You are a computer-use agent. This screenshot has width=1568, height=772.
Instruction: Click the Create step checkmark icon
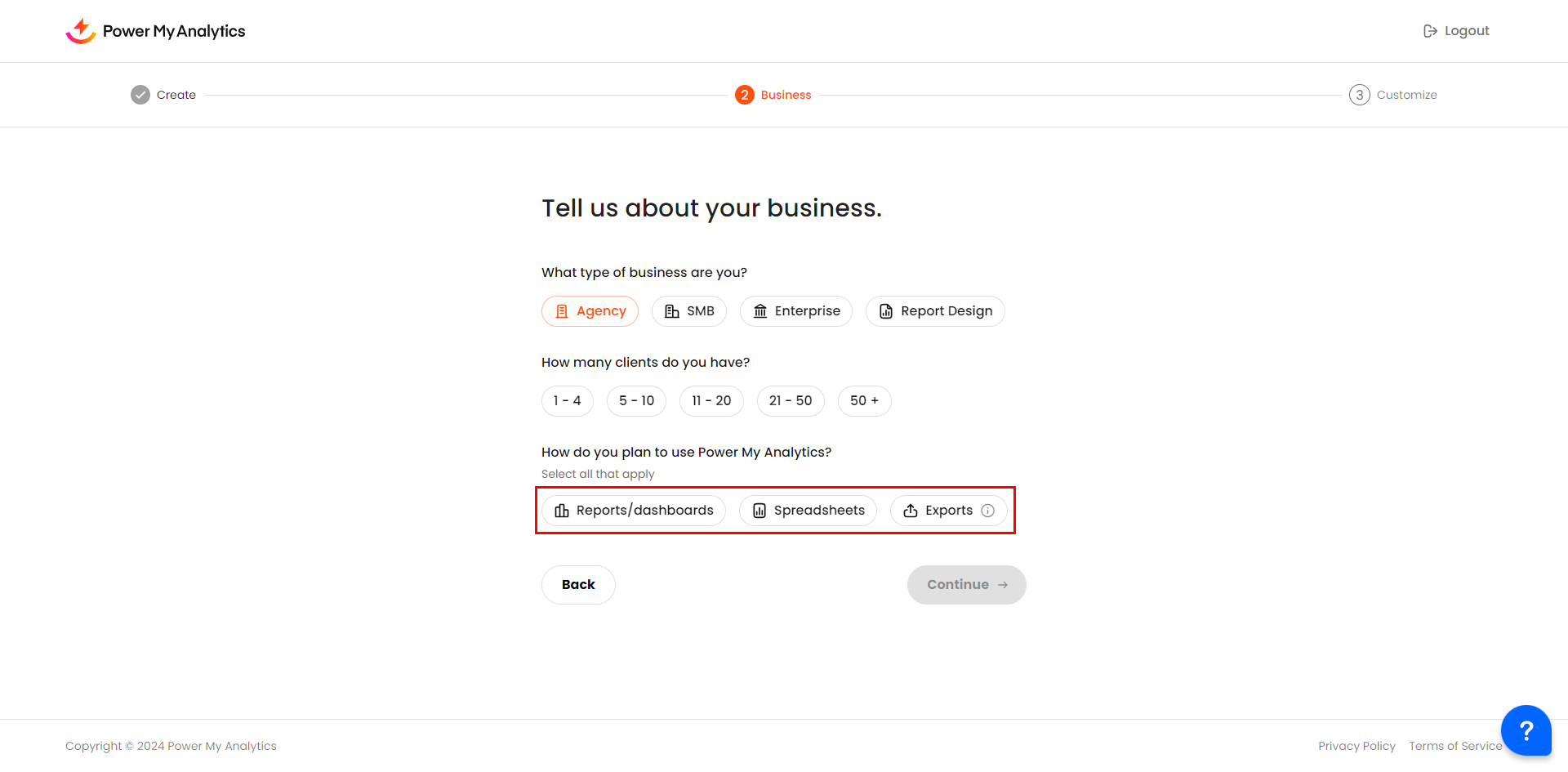coord(140,95)
